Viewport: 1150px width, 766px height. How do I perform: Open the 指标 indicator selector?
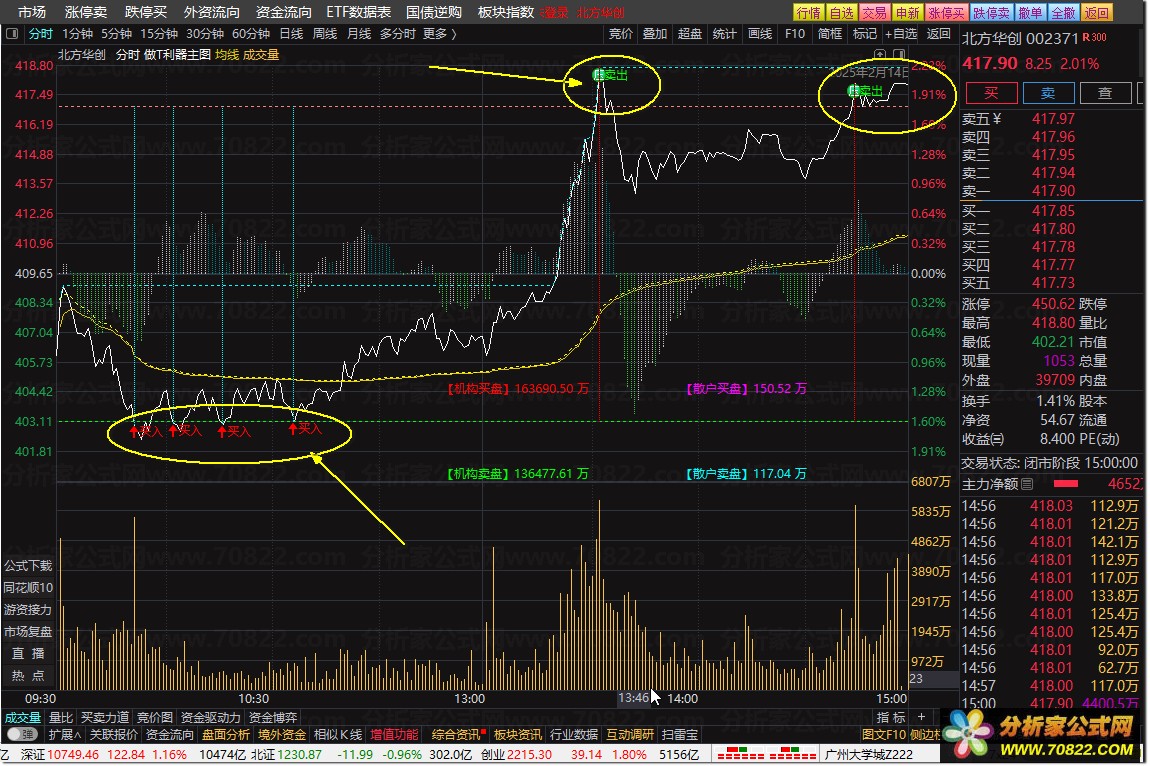pos(890,717)
